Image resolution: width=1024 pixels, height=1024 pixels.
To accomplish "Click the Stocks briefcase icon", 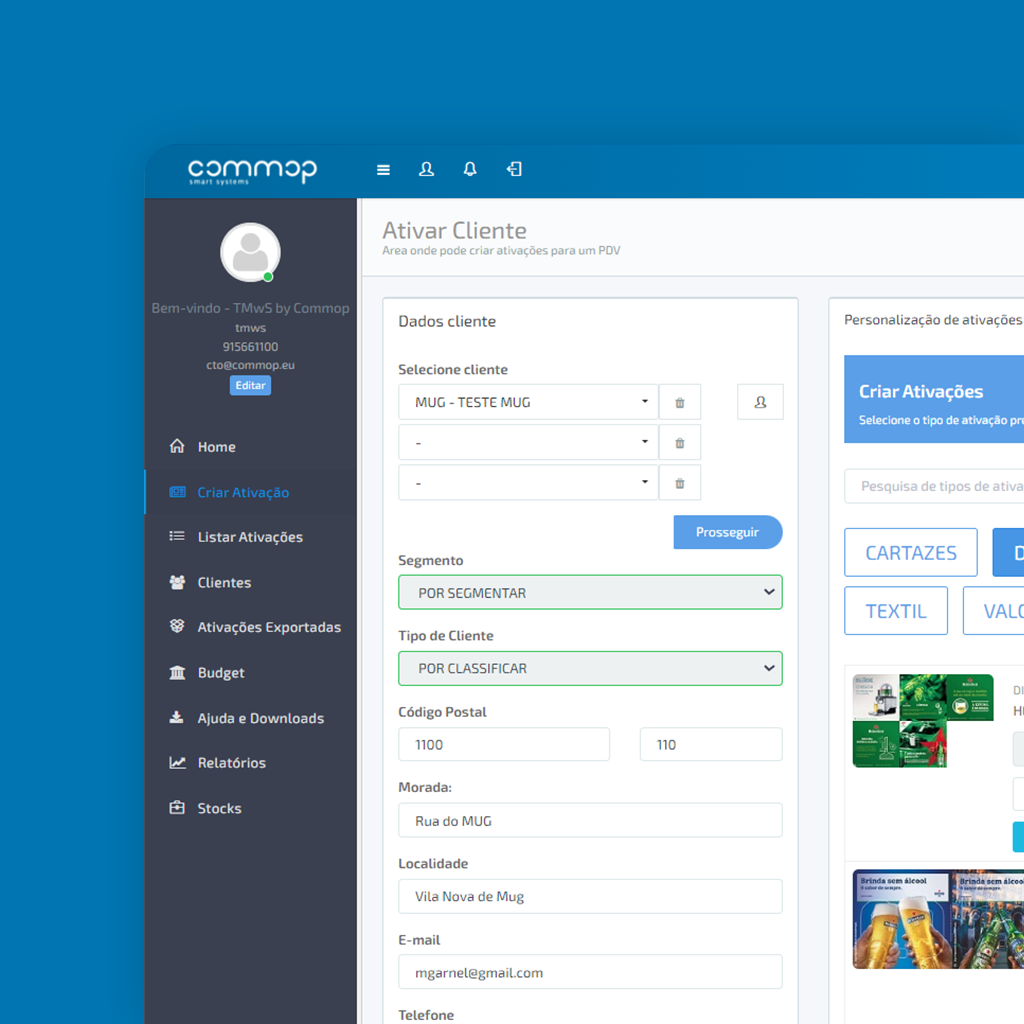I will (x=177, y=807).
